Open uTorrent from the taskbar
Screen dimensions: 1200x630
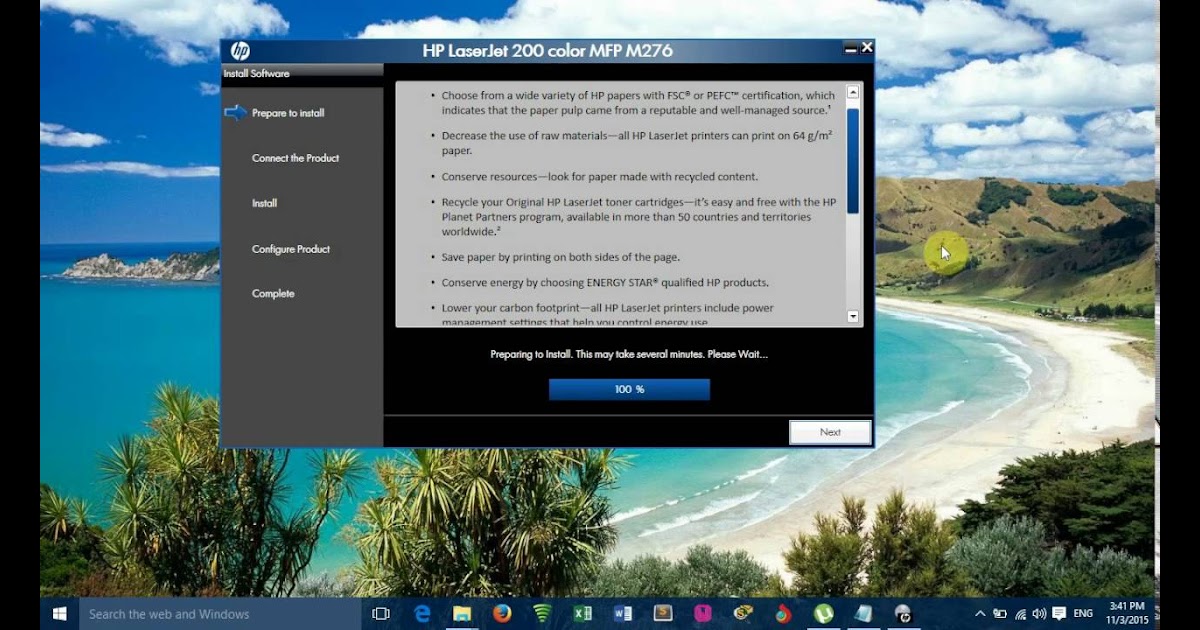(x=824, y=613)
